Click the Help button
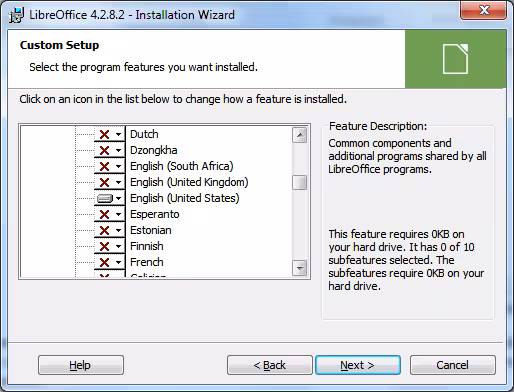The width and height of the screenshot is (514, 392). coord(81,365)
